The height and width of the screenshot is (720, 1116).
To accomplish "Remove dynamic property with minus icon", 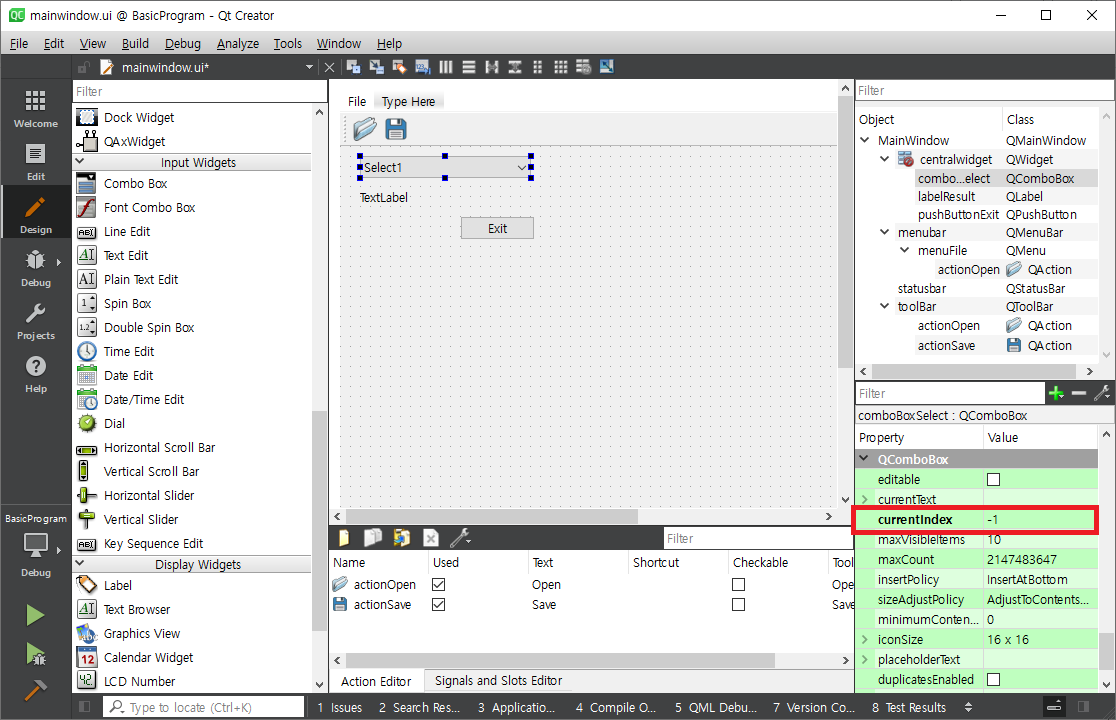I will point(1079,393).
